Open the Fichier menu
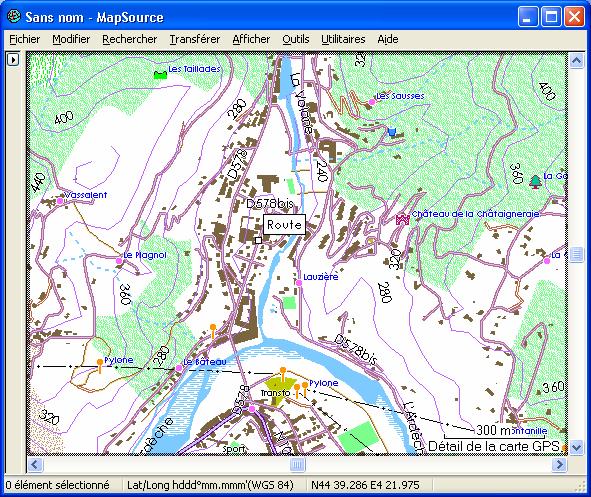Image resolution: width=591 pixels, height=497 pixels. point(24,39)
